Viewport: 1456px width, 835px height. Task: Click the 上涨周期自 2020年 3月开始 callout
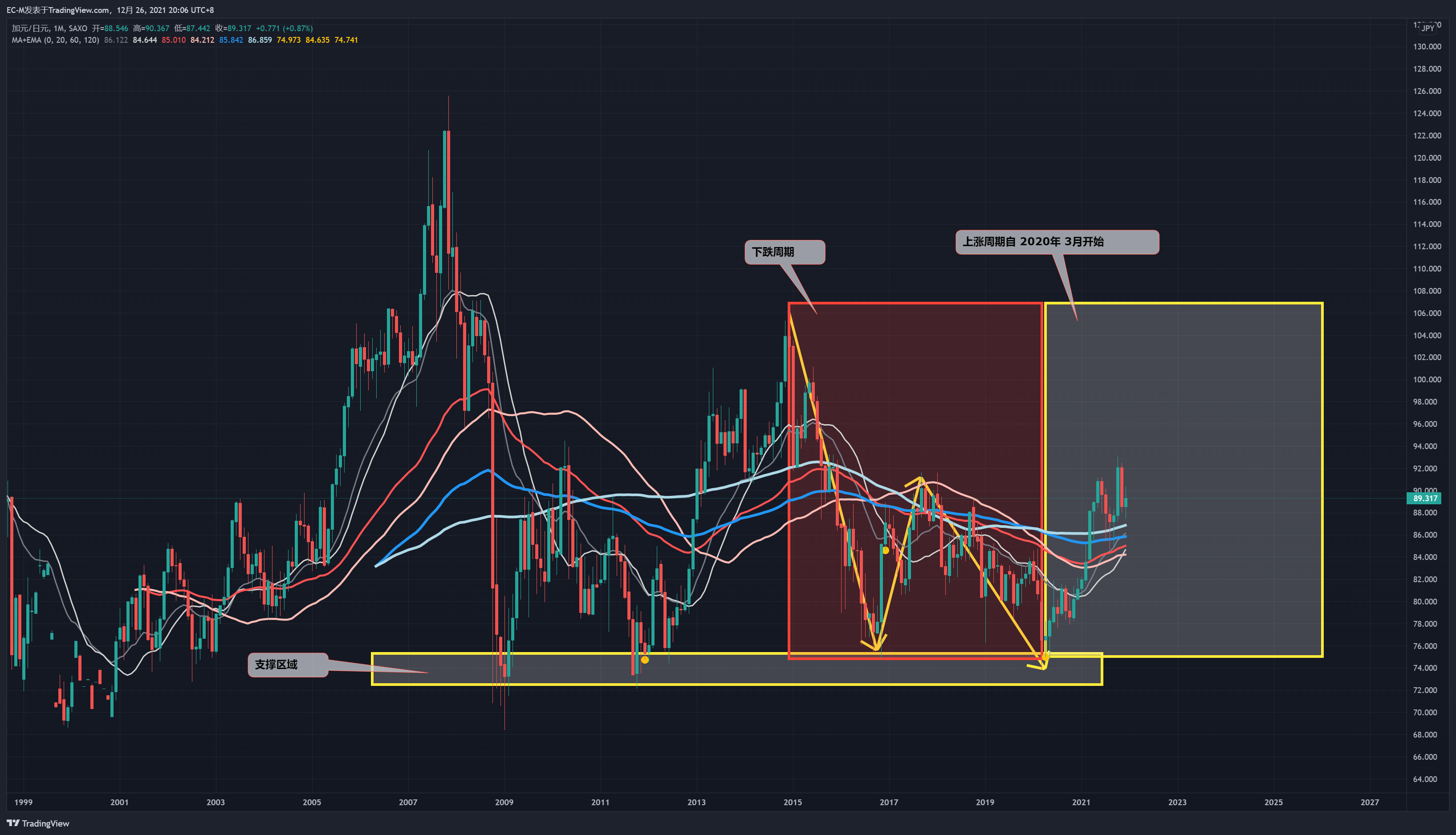tap(1057, 242)
